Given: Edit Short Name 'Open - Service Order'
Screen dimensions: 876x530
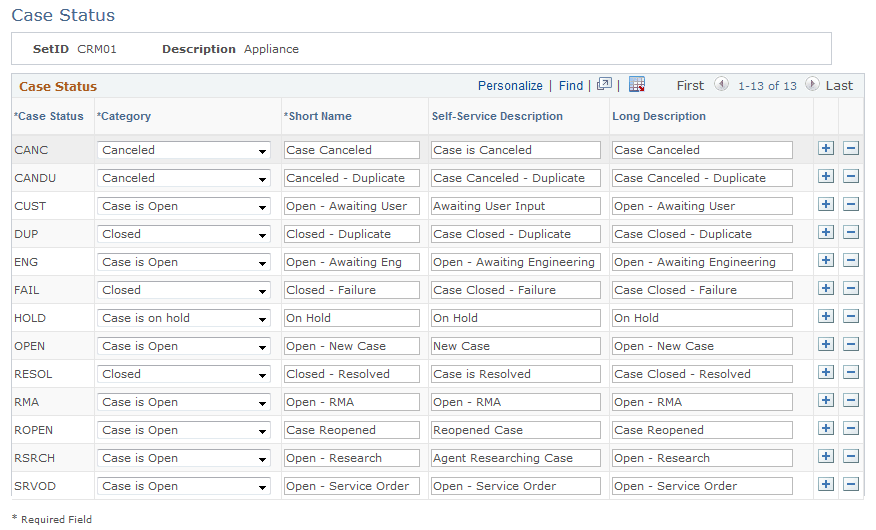Looking at the screenshot, I should point(351,486).
